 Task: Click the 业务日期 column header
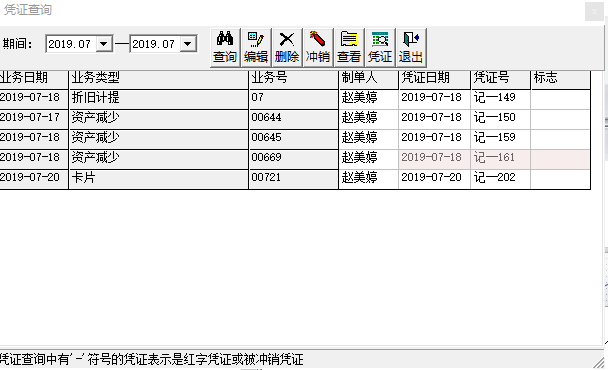coord(34,79)
